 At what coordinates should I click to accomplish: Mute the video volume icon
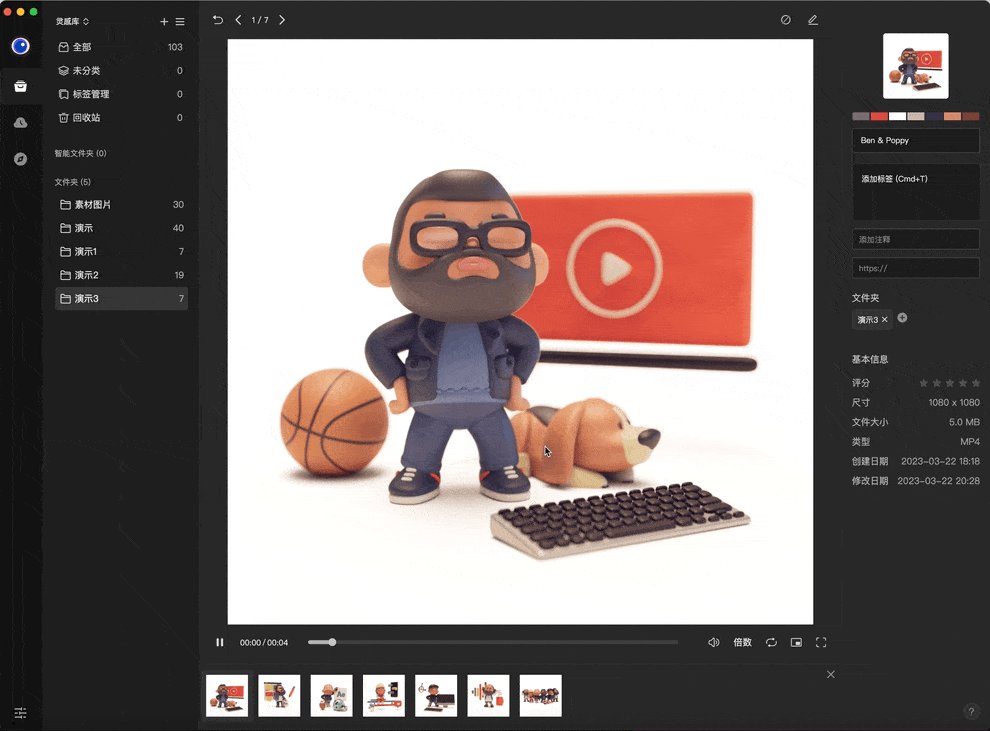pos(713,643)
